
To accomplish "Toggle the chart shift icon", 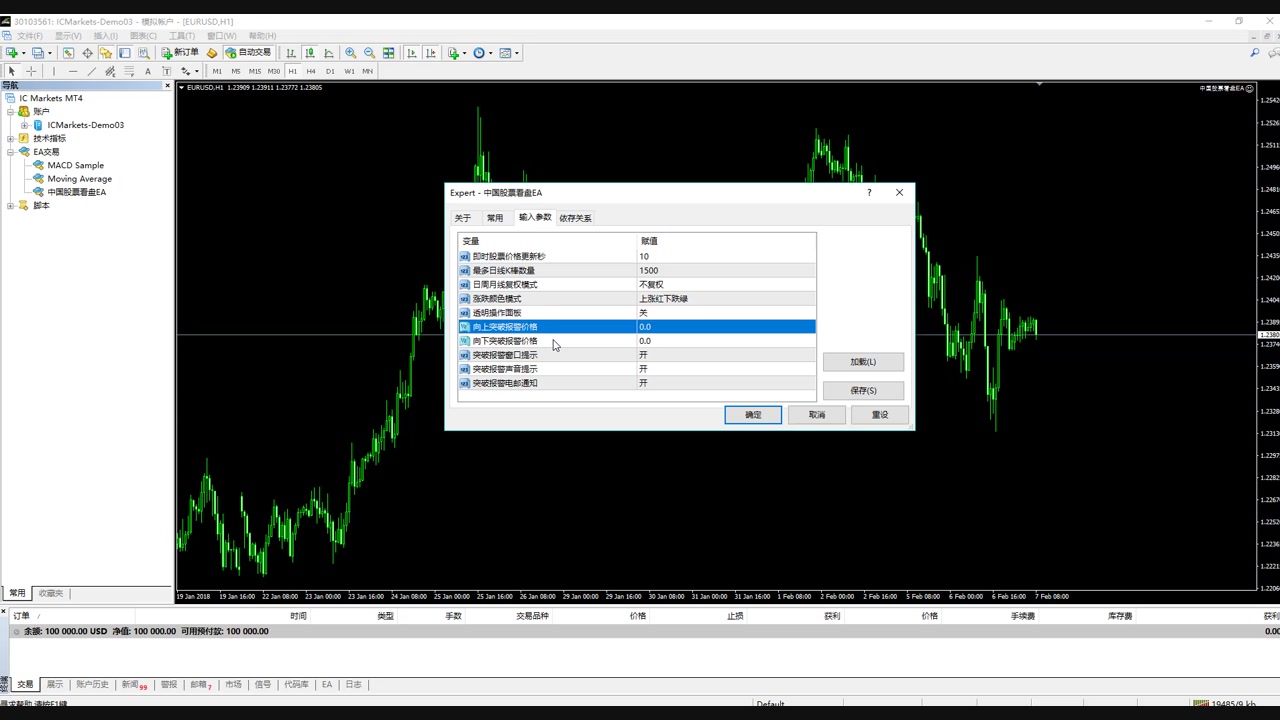I will coord(431,53).
